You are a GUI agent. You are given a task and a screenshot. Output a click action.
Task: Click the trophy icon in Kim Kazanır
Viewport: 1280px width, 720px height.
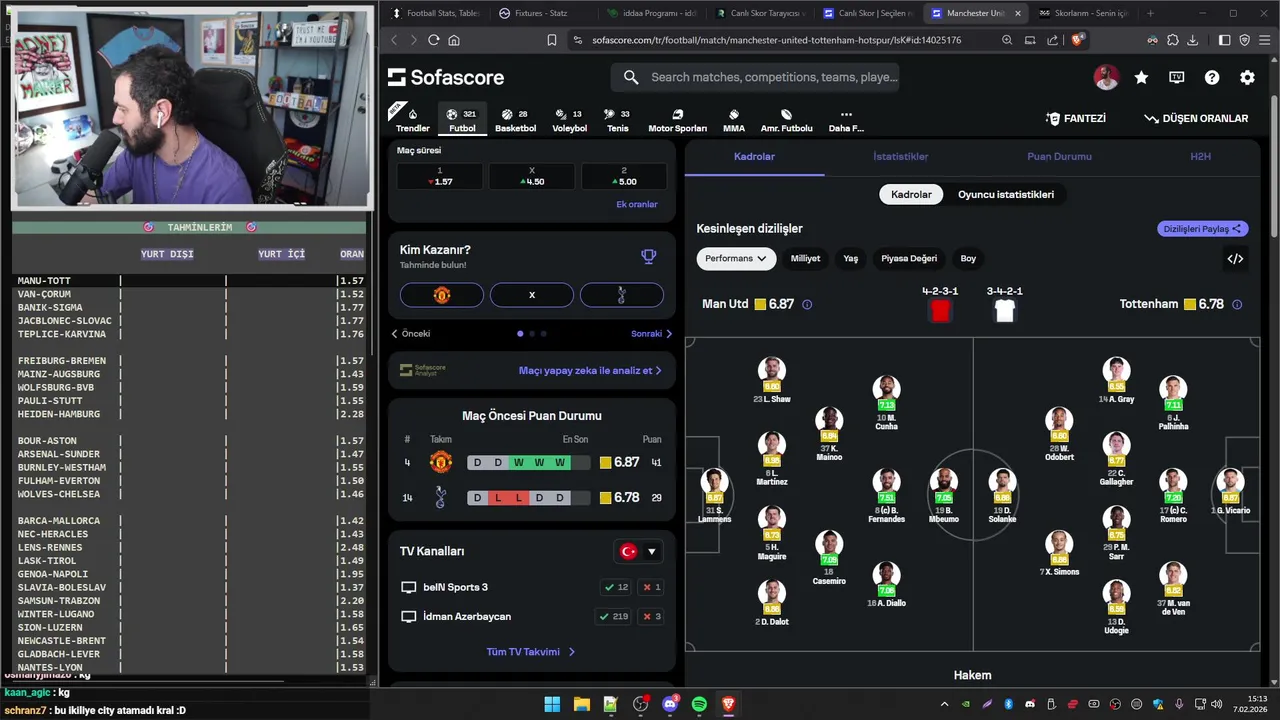[x=648, y=257]
